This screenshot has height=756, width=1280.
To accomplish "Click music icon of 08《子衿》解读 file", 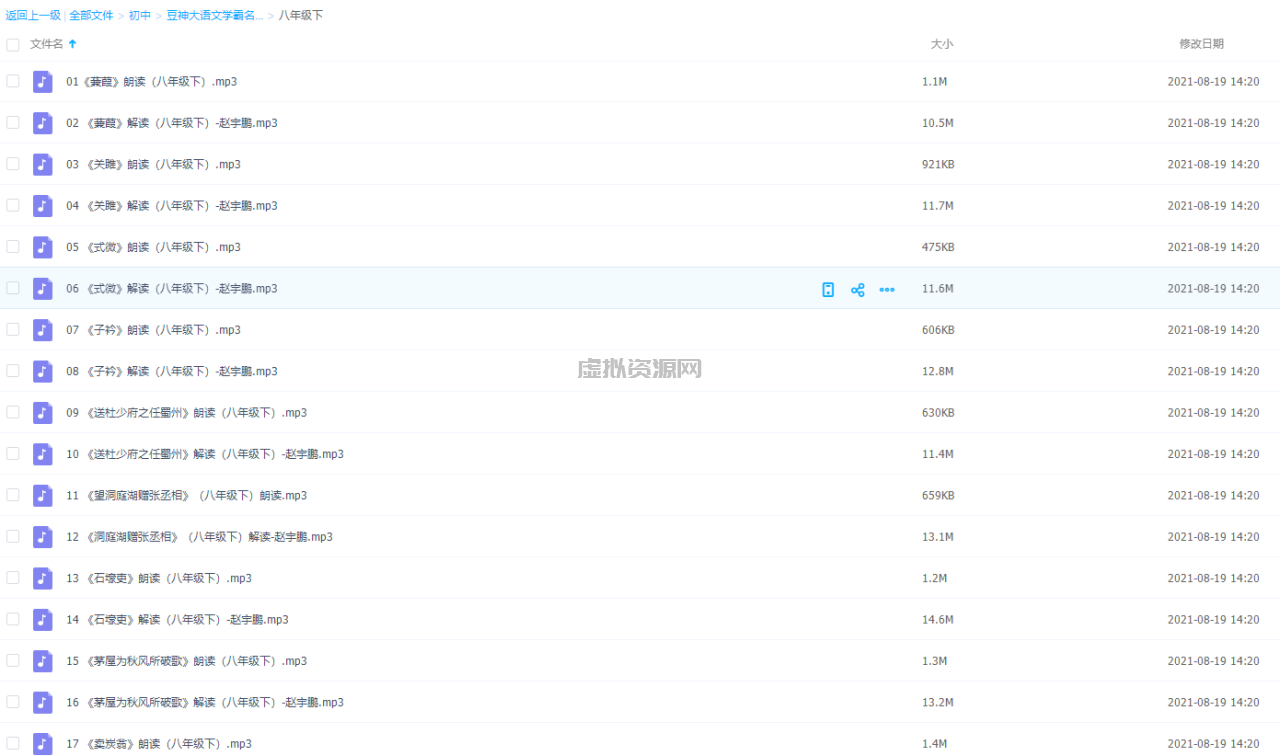I will pos(42,371).
